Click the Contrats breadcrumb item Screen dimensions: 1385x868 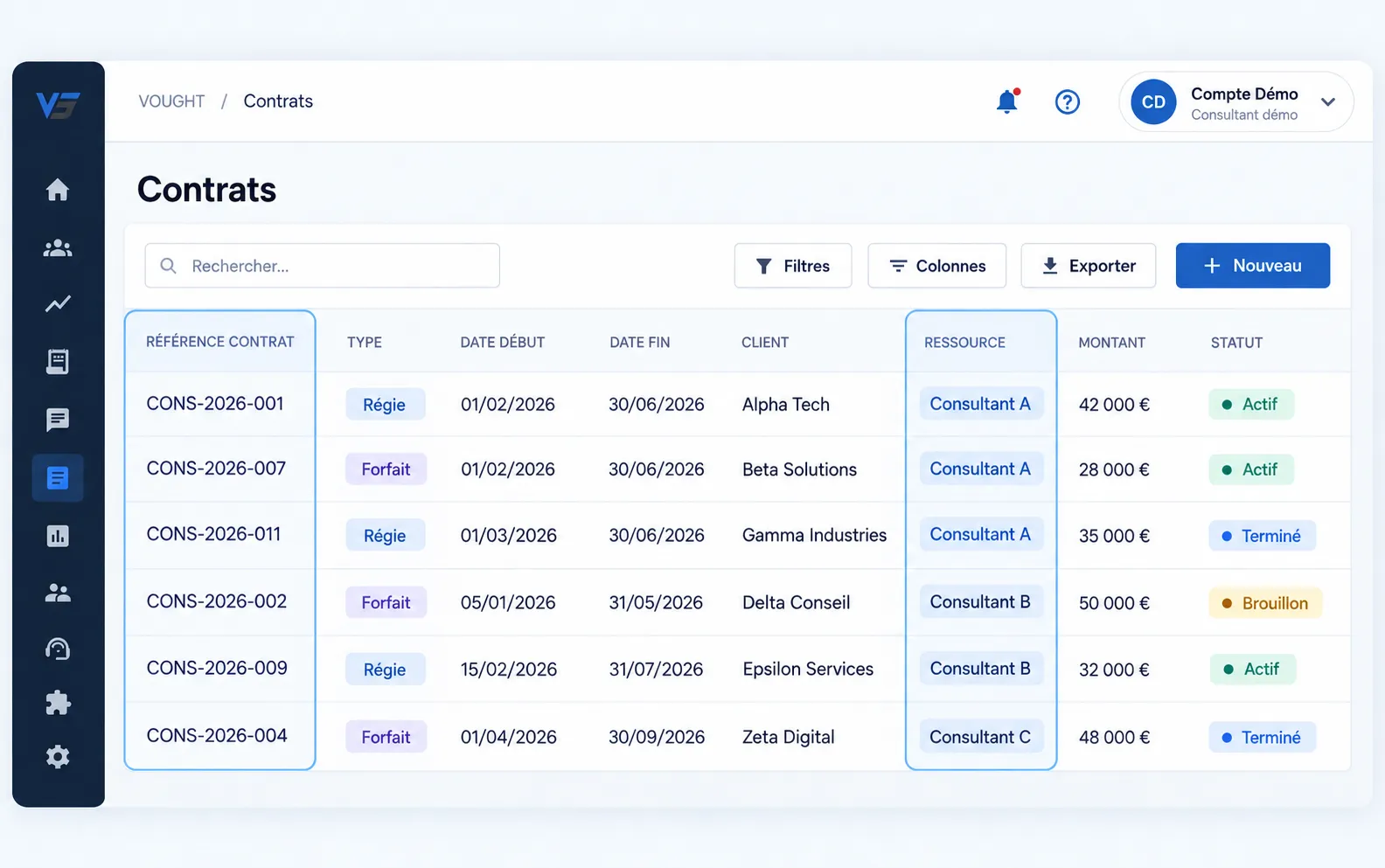(278, 101)
